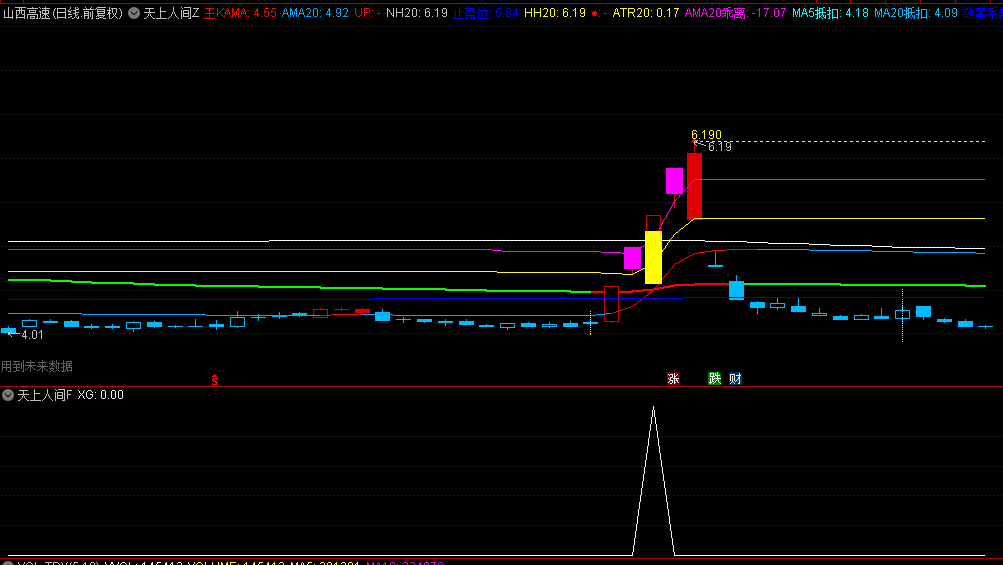Click the 天上人间Z indicator name
This screenshot has width=1003, height=565.
171,13
